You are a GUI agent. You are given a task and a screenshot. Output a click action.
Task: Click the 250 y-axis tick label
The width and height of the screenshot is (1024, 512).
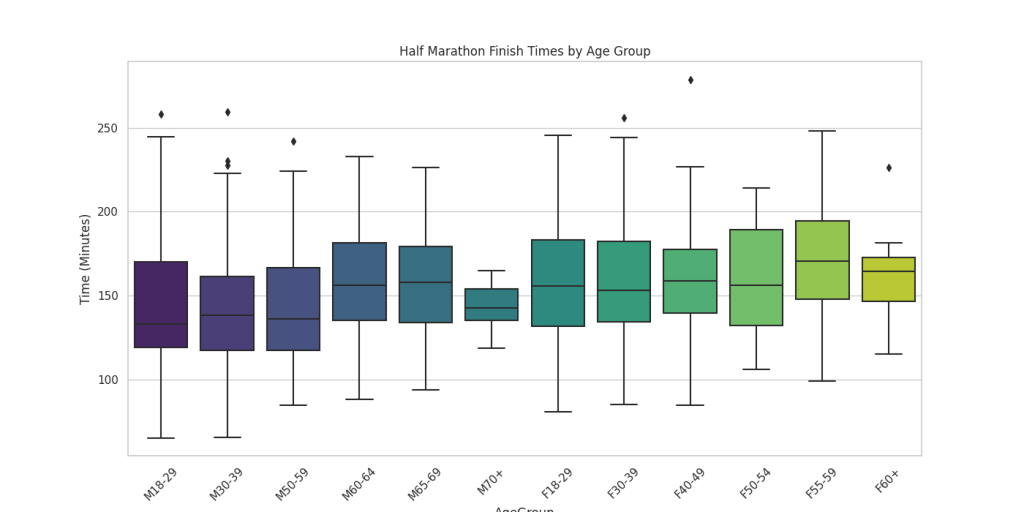click(107, 128)
